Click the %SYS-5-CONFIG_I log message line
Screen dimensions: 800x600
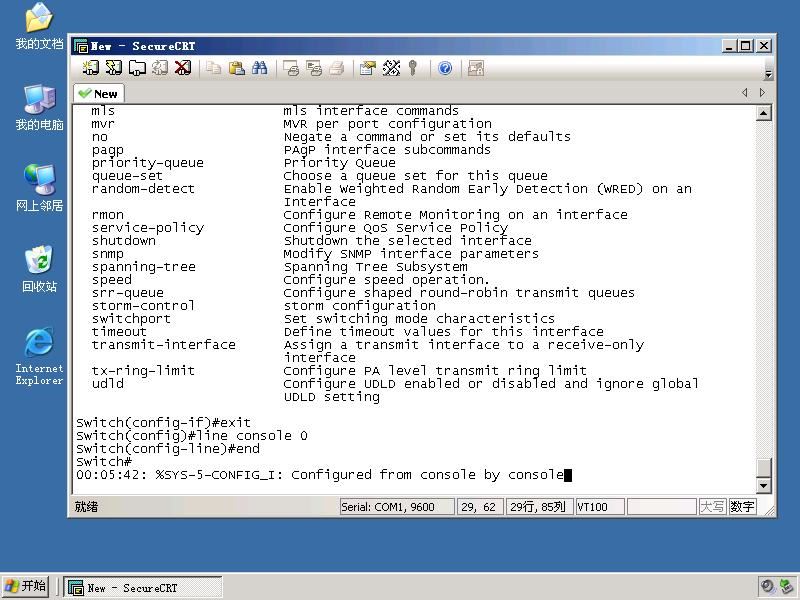[320, 475]
